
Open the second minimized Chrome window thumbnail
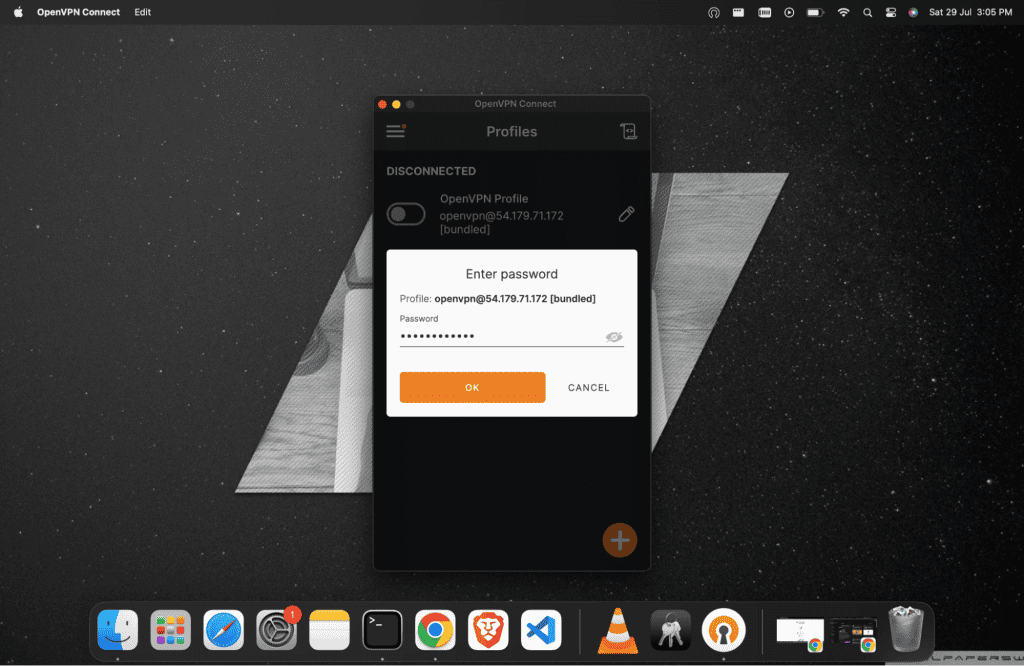854,633
